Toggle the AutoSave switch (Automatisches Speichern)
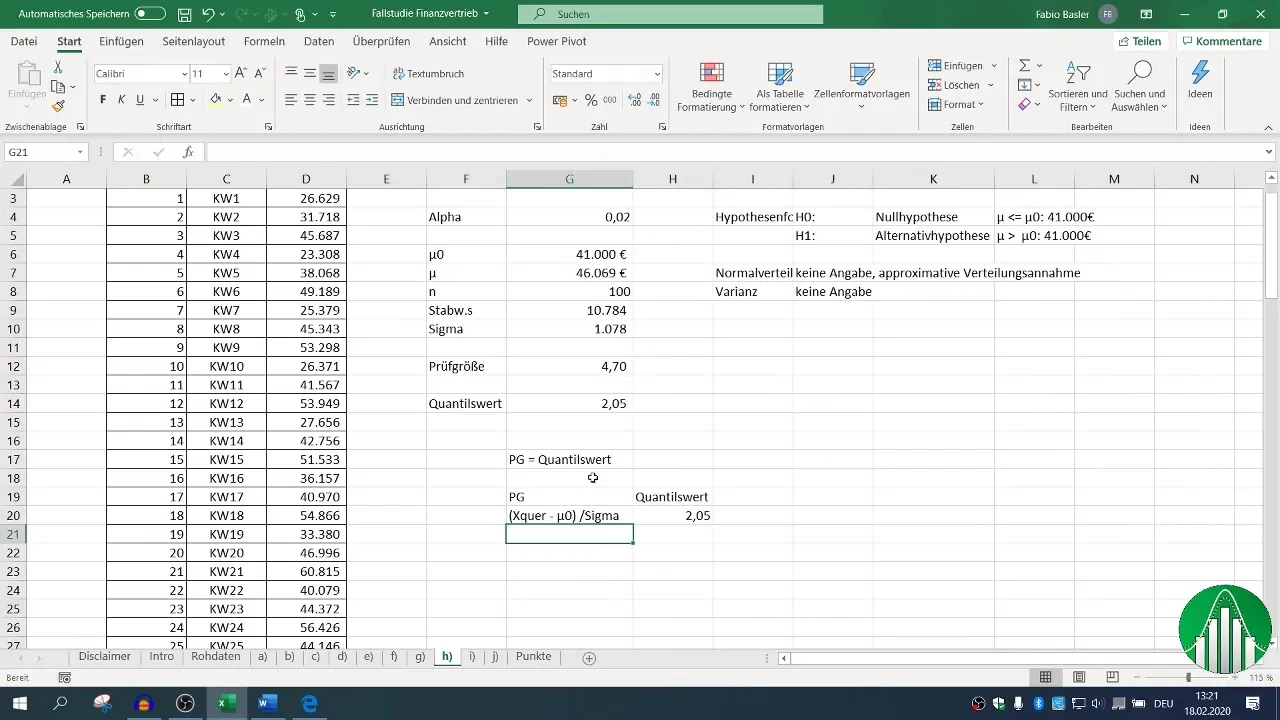1280x720 pixels. tap(150, 14)
